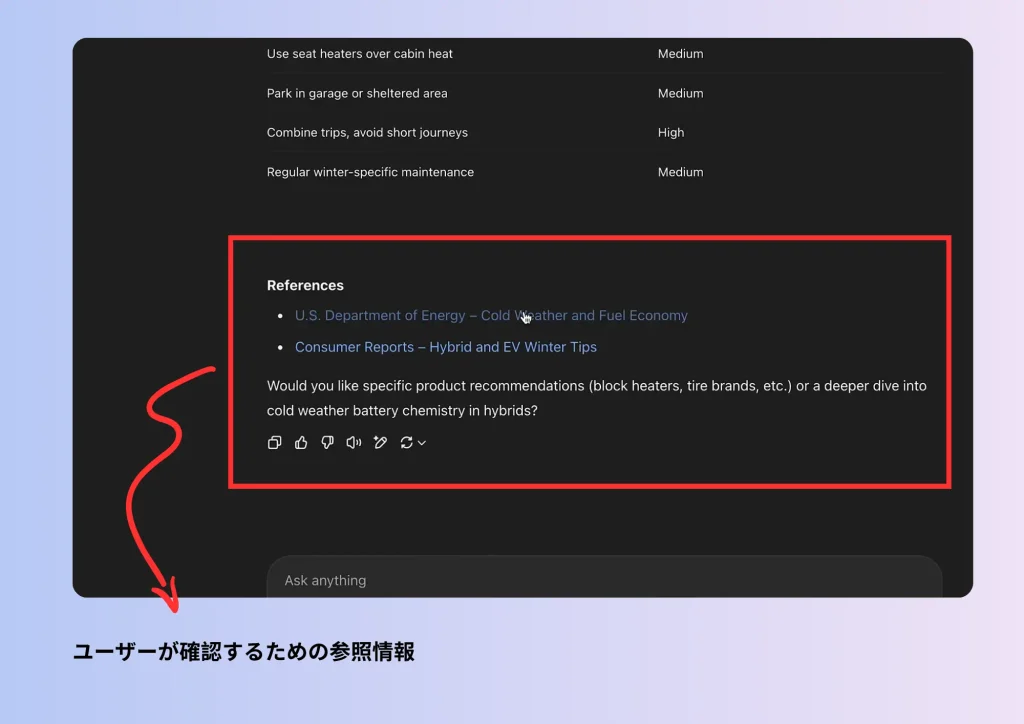The width and height of the screenshot is (1024, 724).
Task: Click the 'High' value in the Combine trips row
Action: [671, 133]
